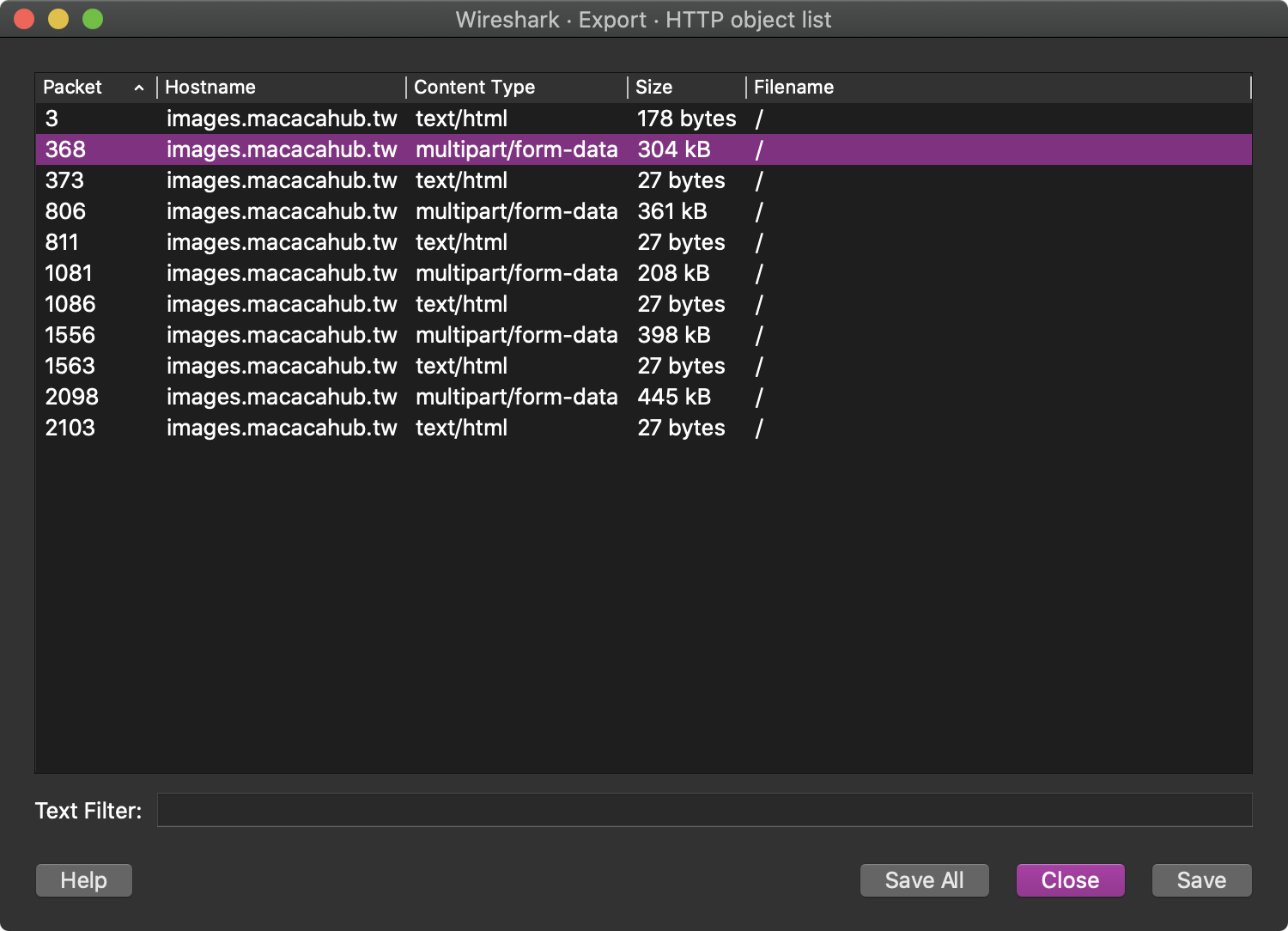Click hostname in packet 1563 row
The image size is (1288, 931).
pyautogui.click(x=282, y=366)
